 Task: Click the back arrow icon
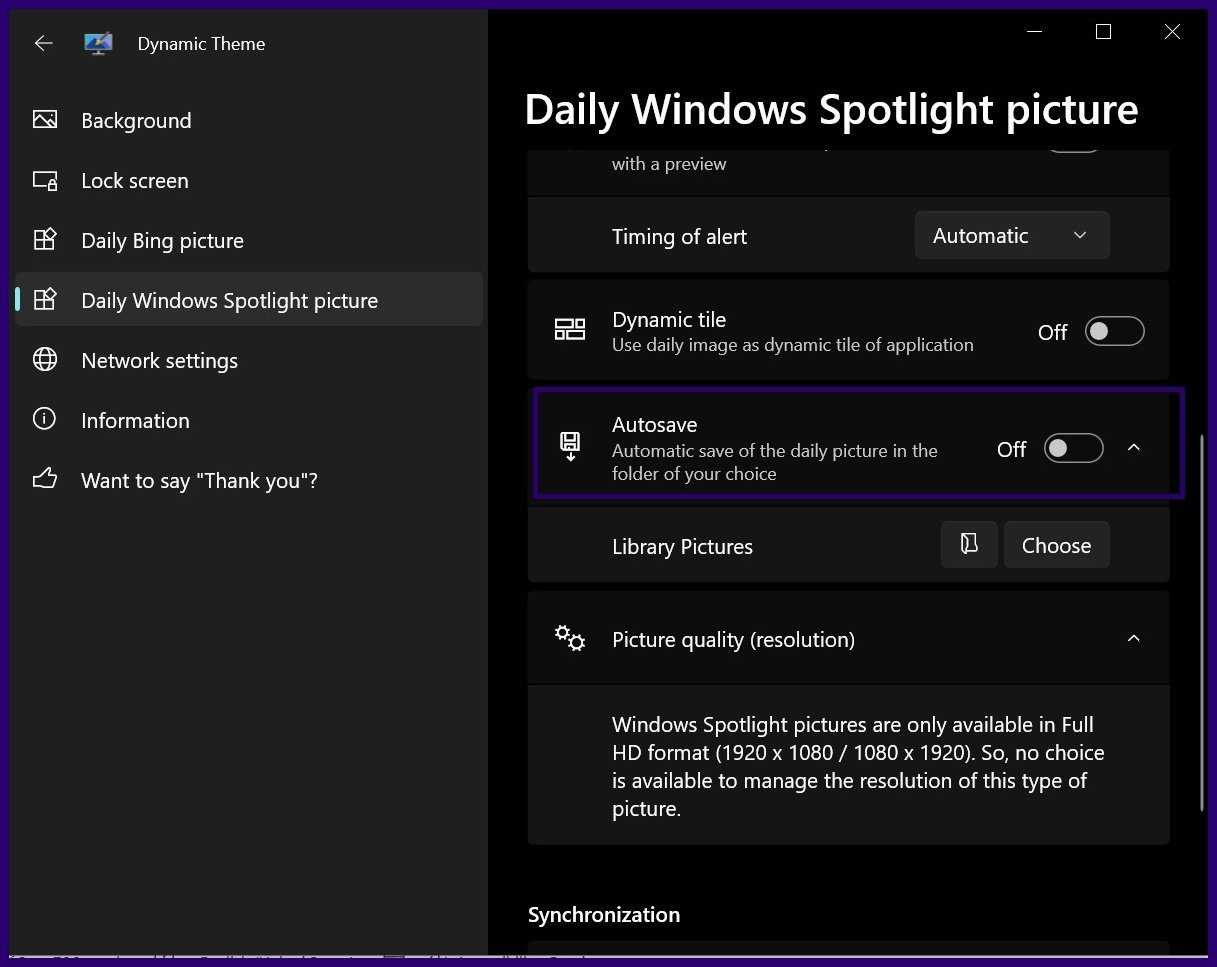click(43, 43)
